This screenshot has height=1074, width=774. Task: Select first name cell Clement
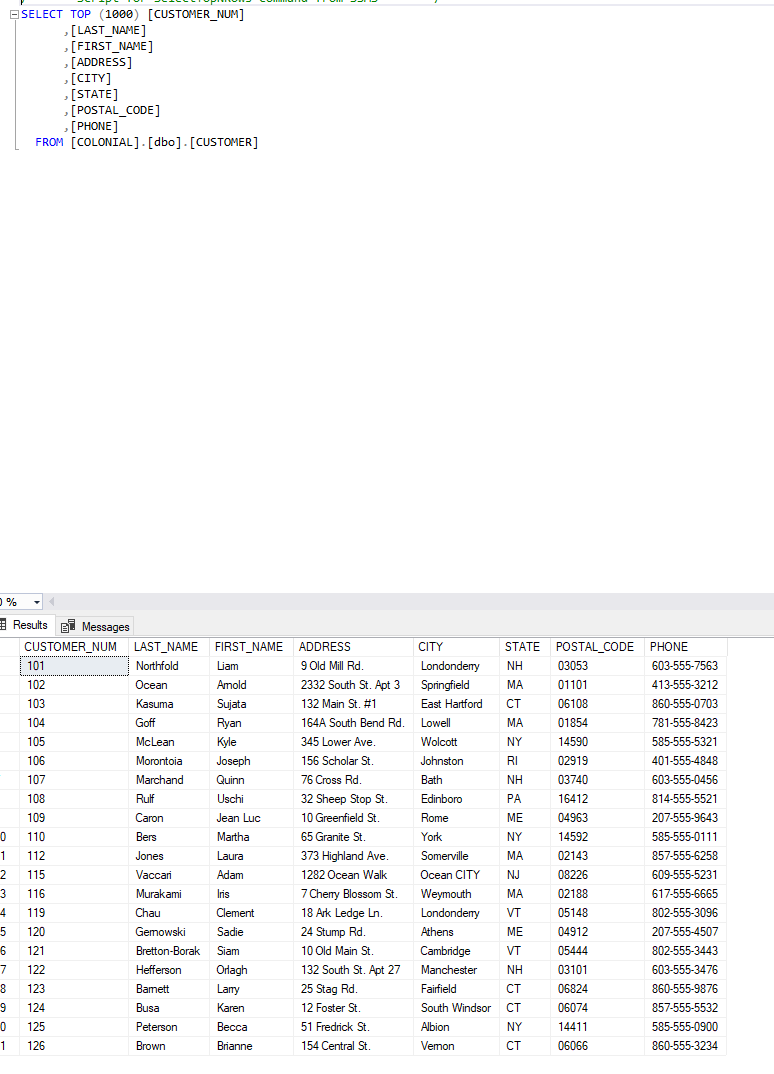click(251, 913)
